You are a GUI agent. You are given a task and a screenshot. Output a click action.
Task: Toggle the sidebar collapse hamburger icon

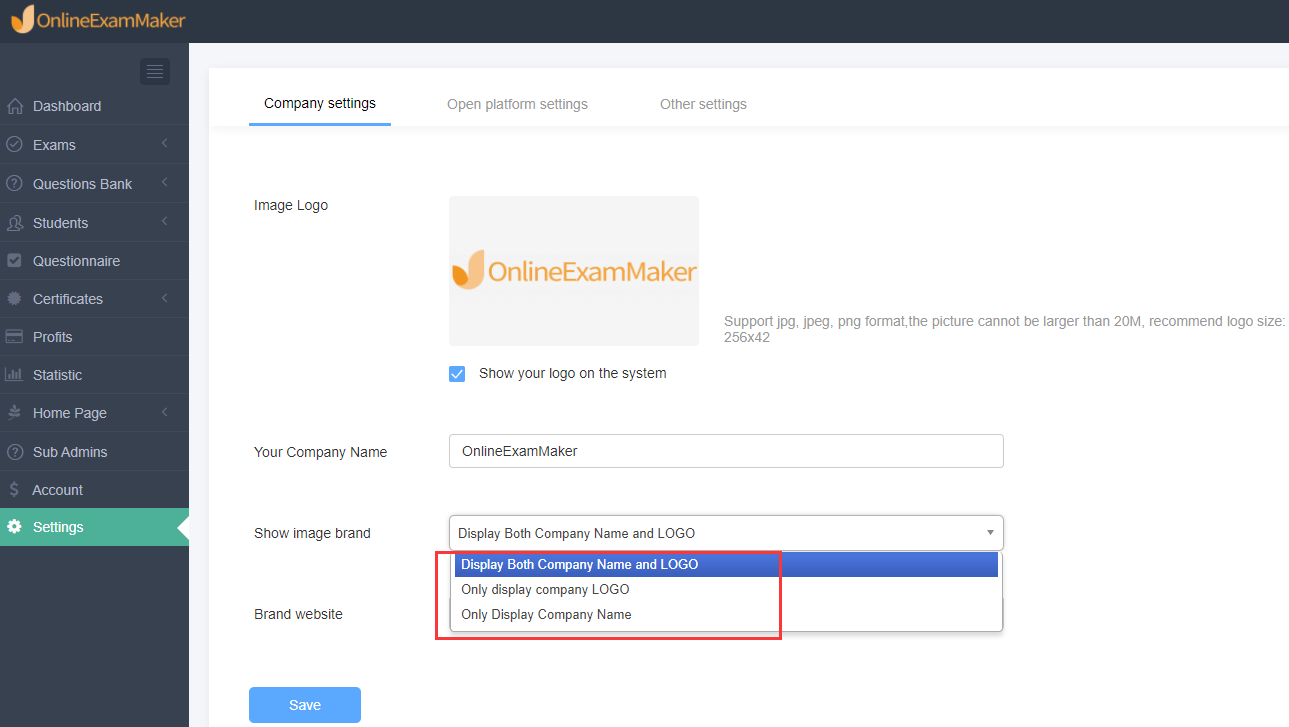[x=154, y=71]
